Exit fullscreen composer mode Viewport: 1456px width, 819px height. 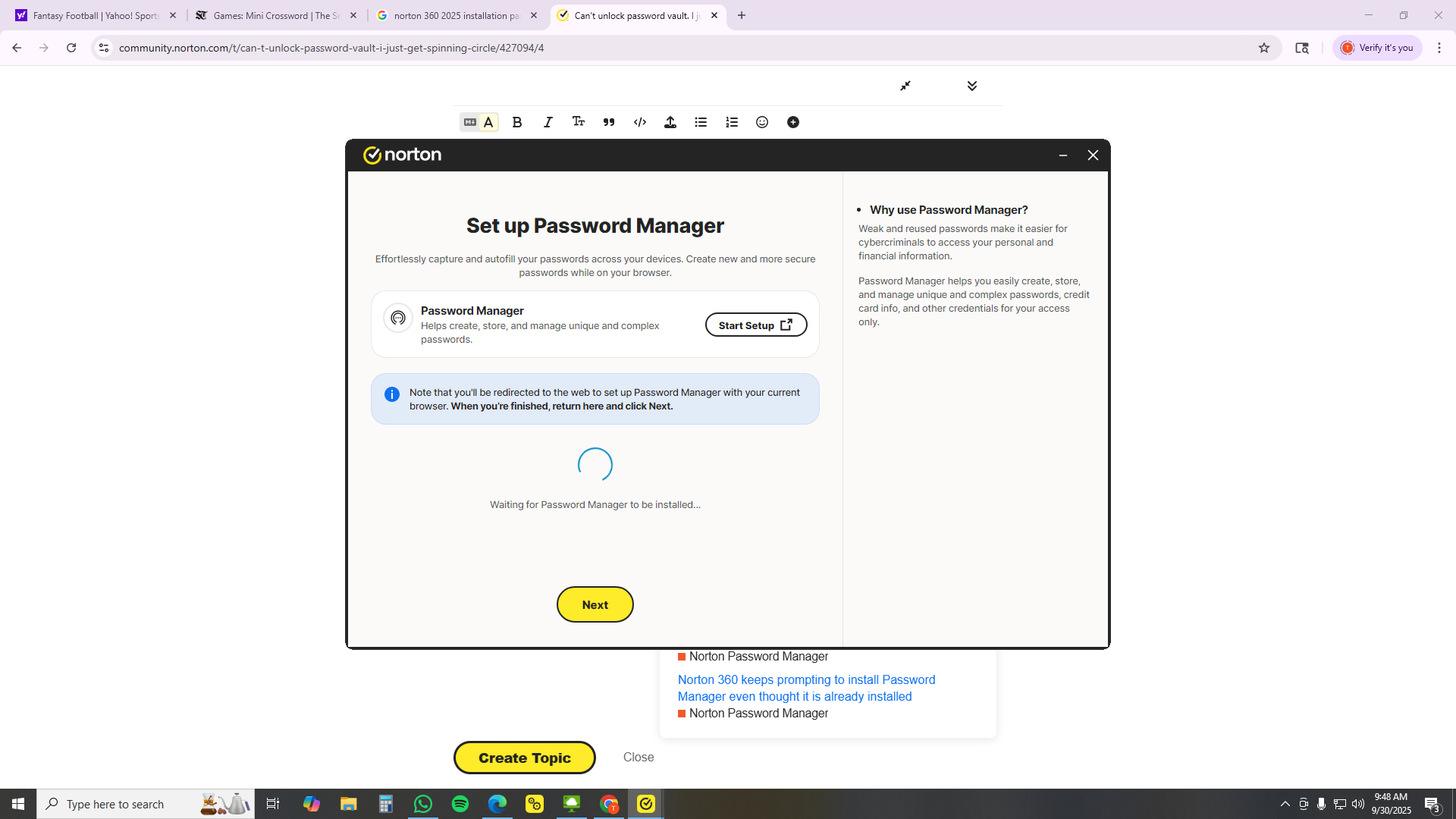905,86
